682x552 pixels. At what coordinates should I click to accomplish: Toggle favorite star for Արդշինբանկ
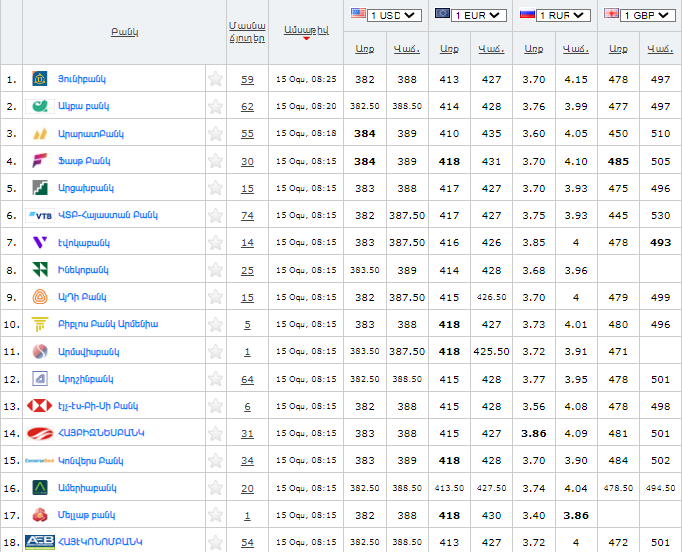[x=215, y=379]
